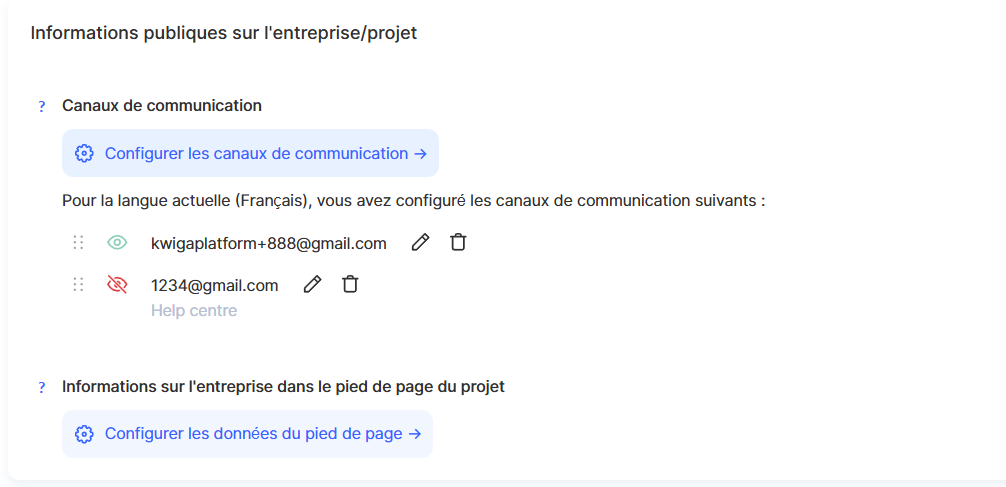
Task: Click gear icon in communication channels button
Action: (85, 154)
